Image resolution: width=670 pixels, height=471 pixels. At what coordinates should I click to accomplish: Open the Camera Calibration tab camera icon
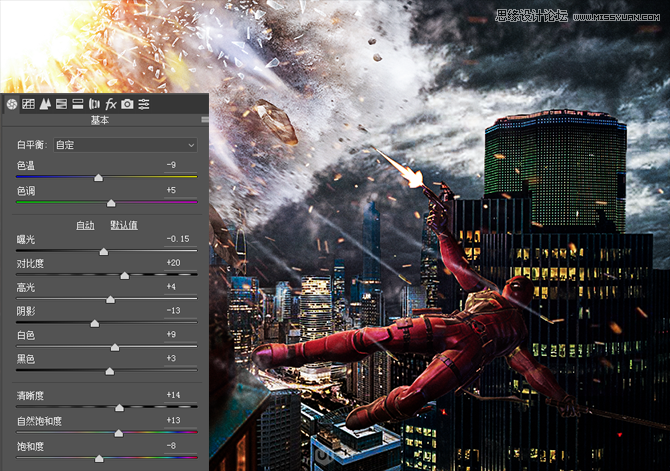(x=127, y=104)
